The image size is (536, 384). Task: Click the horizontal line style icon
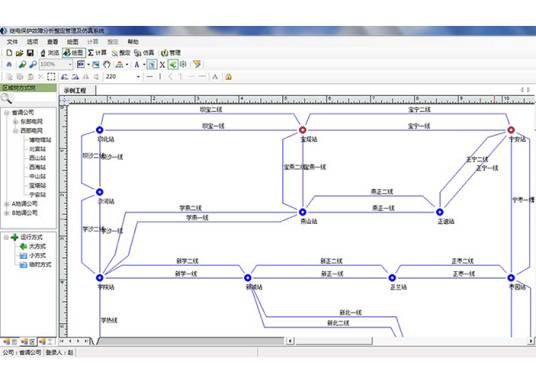point(149,77)
